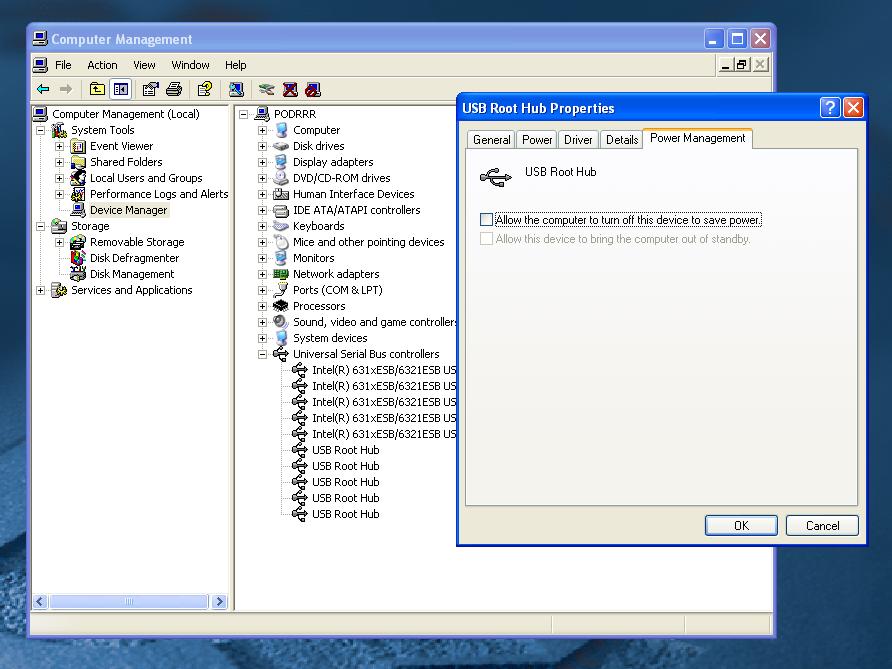Image resolution: width=892 pixels, height=669 pixels.
Task: Expand the Event Viewer node
Action: click(59, 146)
